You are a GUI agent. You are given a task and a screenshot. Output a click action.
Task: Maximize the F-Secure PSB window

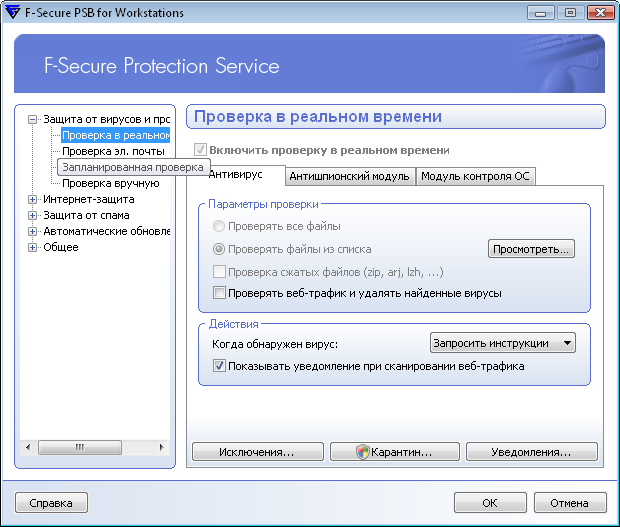570,13
